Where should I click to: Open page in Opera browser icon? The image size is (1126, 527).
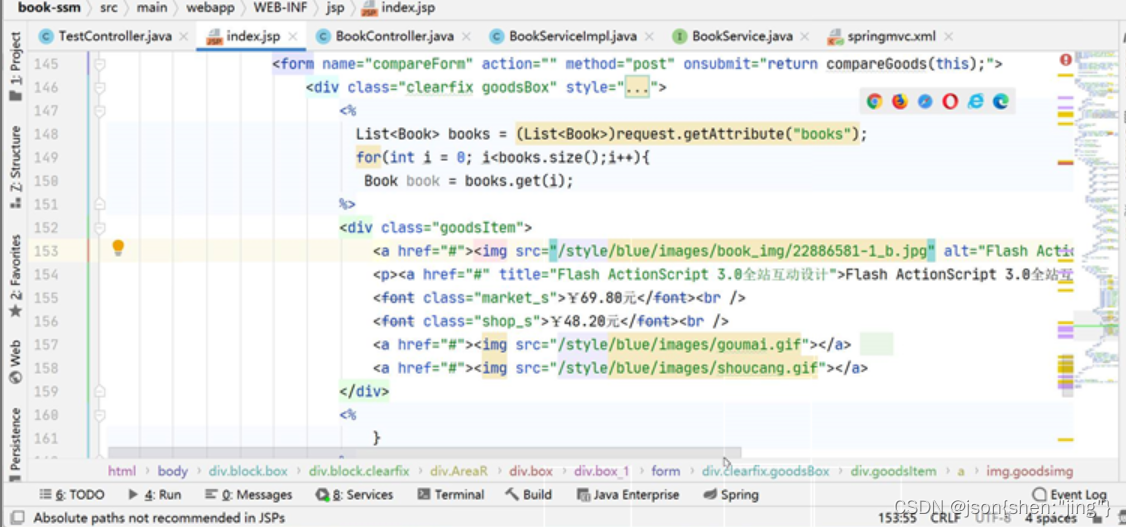(950, 101)
